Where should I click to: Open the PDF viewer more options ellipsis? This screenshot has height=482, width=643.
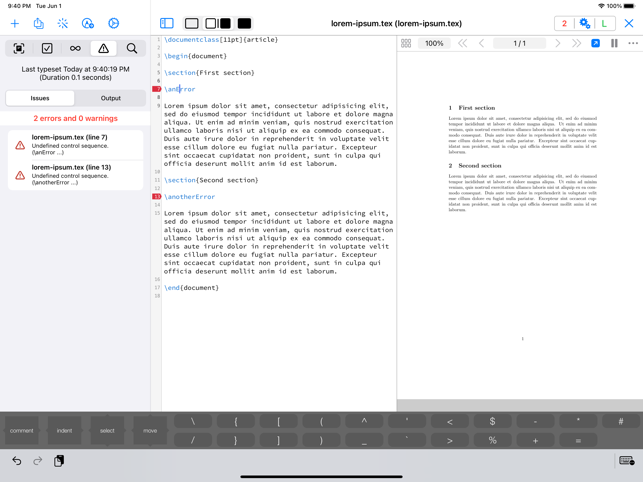pyautogui.click(x=633, y=44)
